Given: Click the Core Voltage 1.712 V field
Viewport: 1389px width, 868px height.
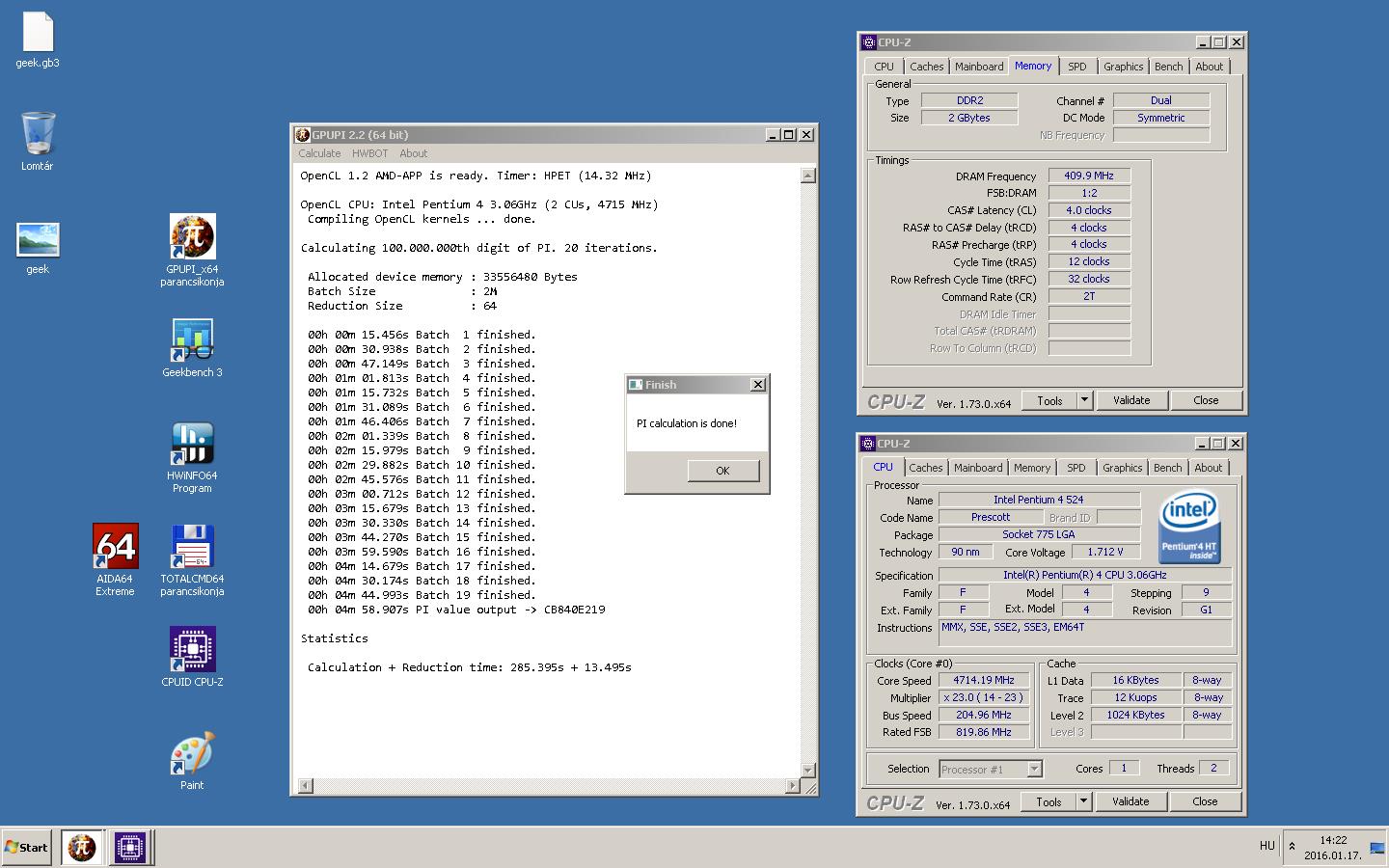Looking at the screenshot, I should point(1105,553).
